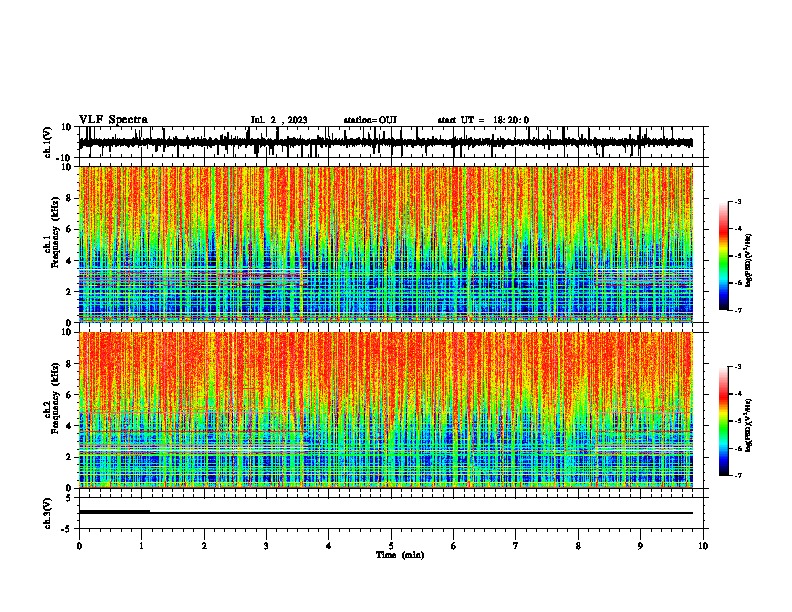Image resolution: width=792 pixels, height=612 pixels.
Task: Click the time axis tick label '3'
Action: pyautogui.click(x=266, y=546)
